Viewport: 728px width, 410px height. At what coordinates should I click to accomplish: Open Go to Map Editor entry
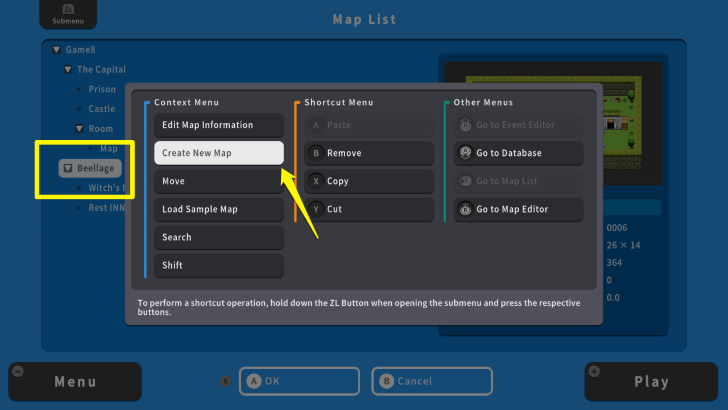coord(519,209)
